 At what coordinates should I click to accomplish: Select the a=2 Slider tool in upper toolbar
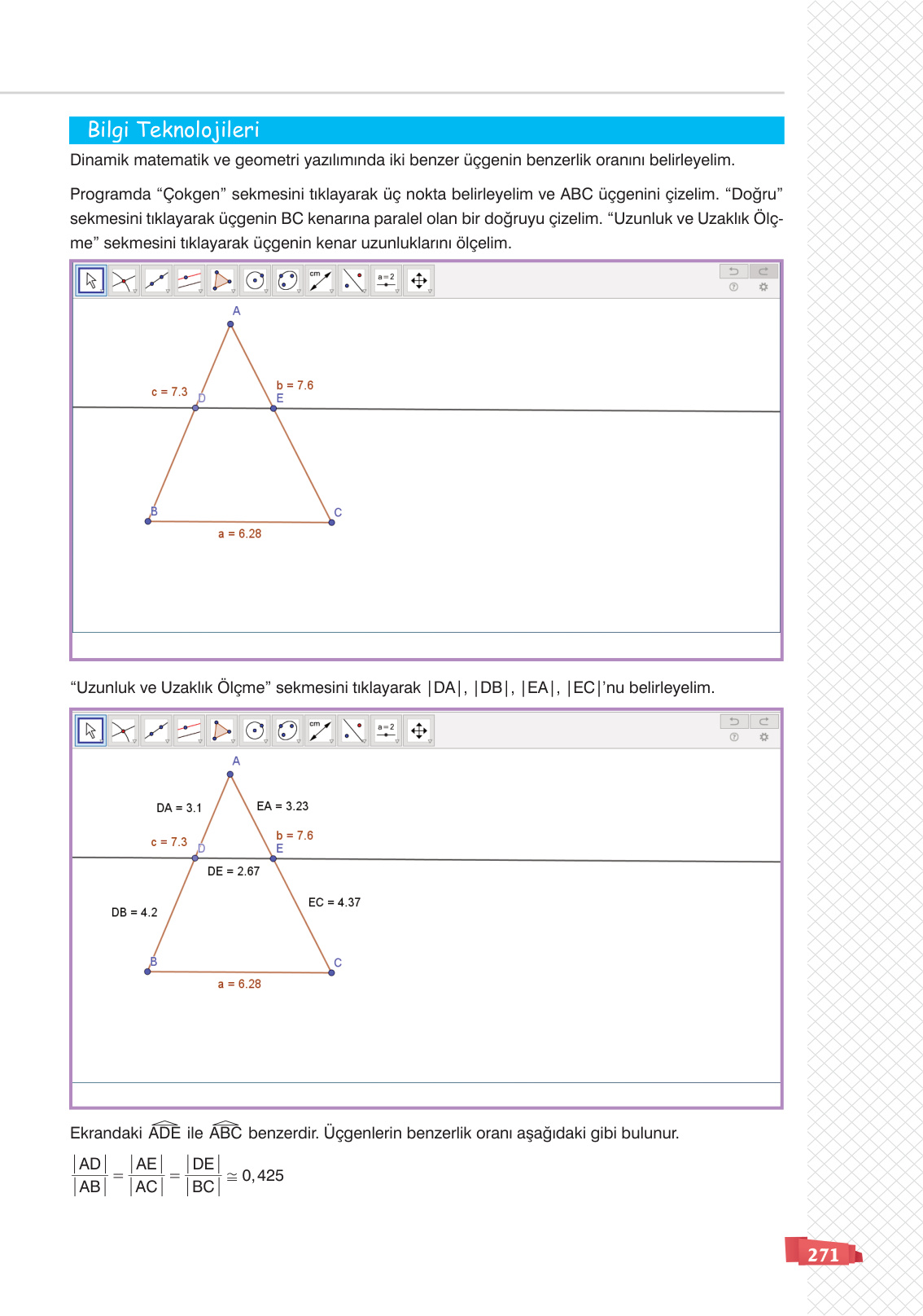pyautogui.click(x=386, y=281)
